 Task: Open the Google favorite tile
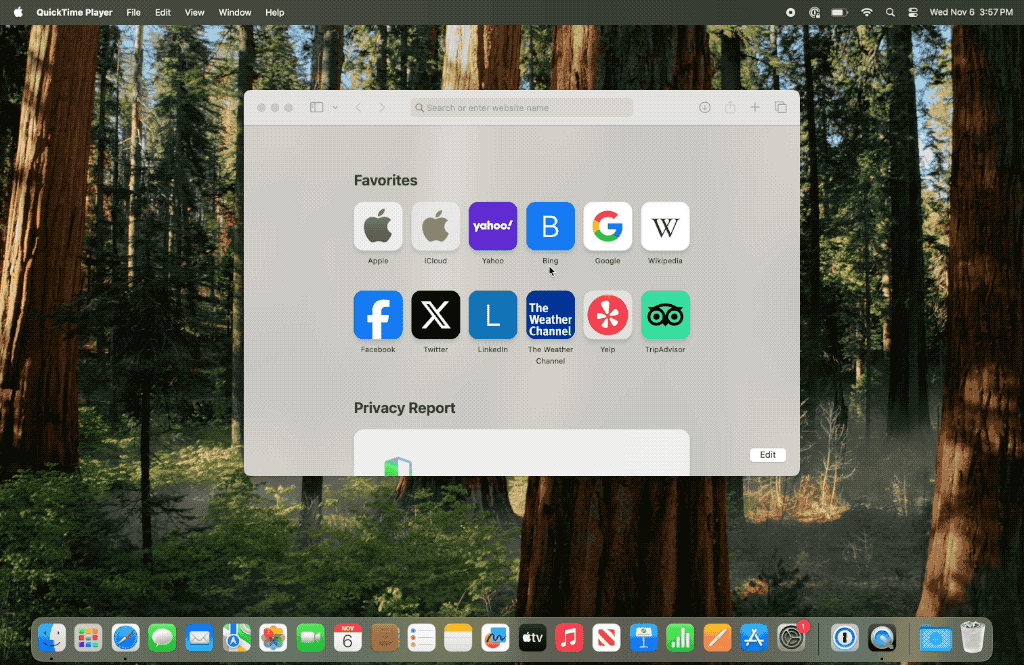click(607, 226)
